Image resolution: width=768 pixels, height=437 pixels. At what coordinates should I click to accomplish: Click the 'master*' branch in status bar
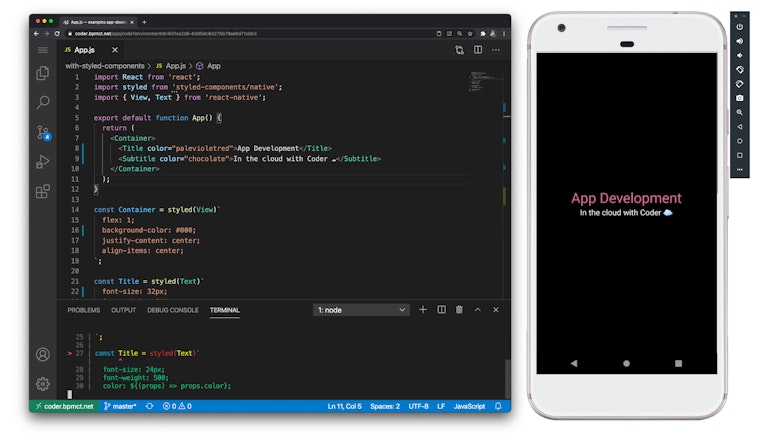coord(120,406)
